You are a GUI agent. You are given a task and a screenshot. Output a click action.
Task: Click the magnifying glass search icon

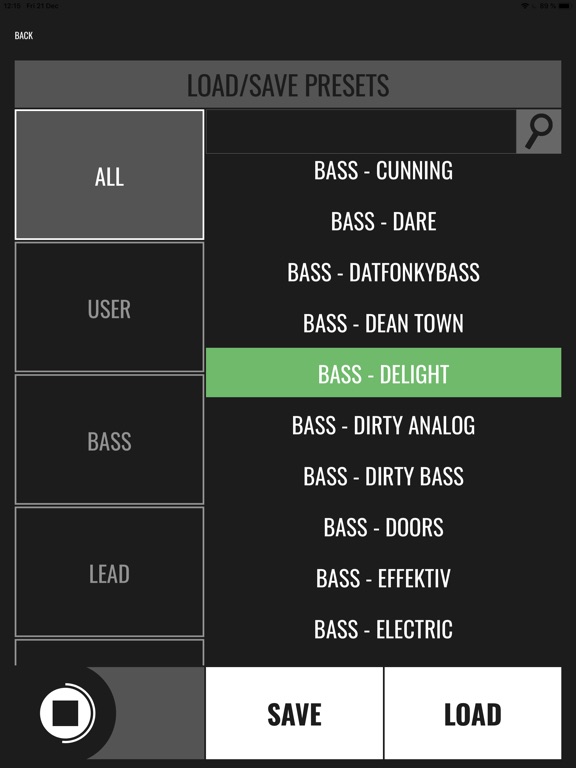coord(539,131)
